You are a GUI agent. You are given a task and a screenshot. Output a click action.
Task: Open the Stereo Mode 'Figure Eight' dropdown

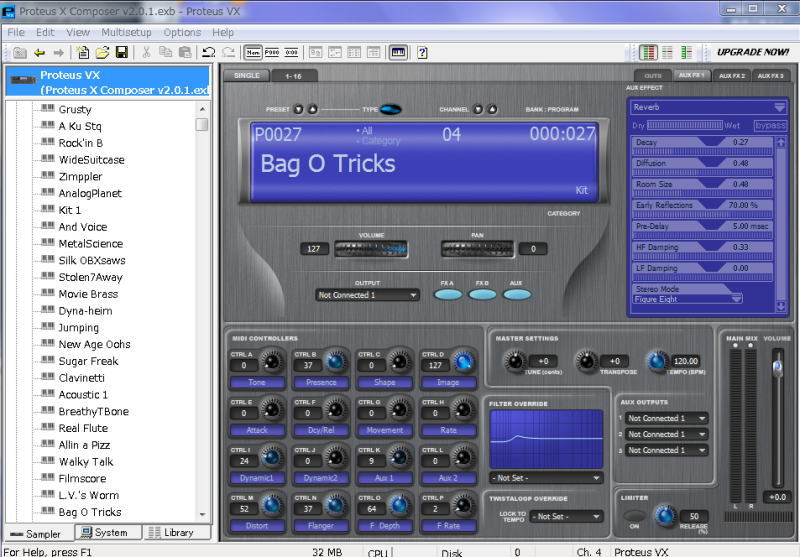pos(687,299)
